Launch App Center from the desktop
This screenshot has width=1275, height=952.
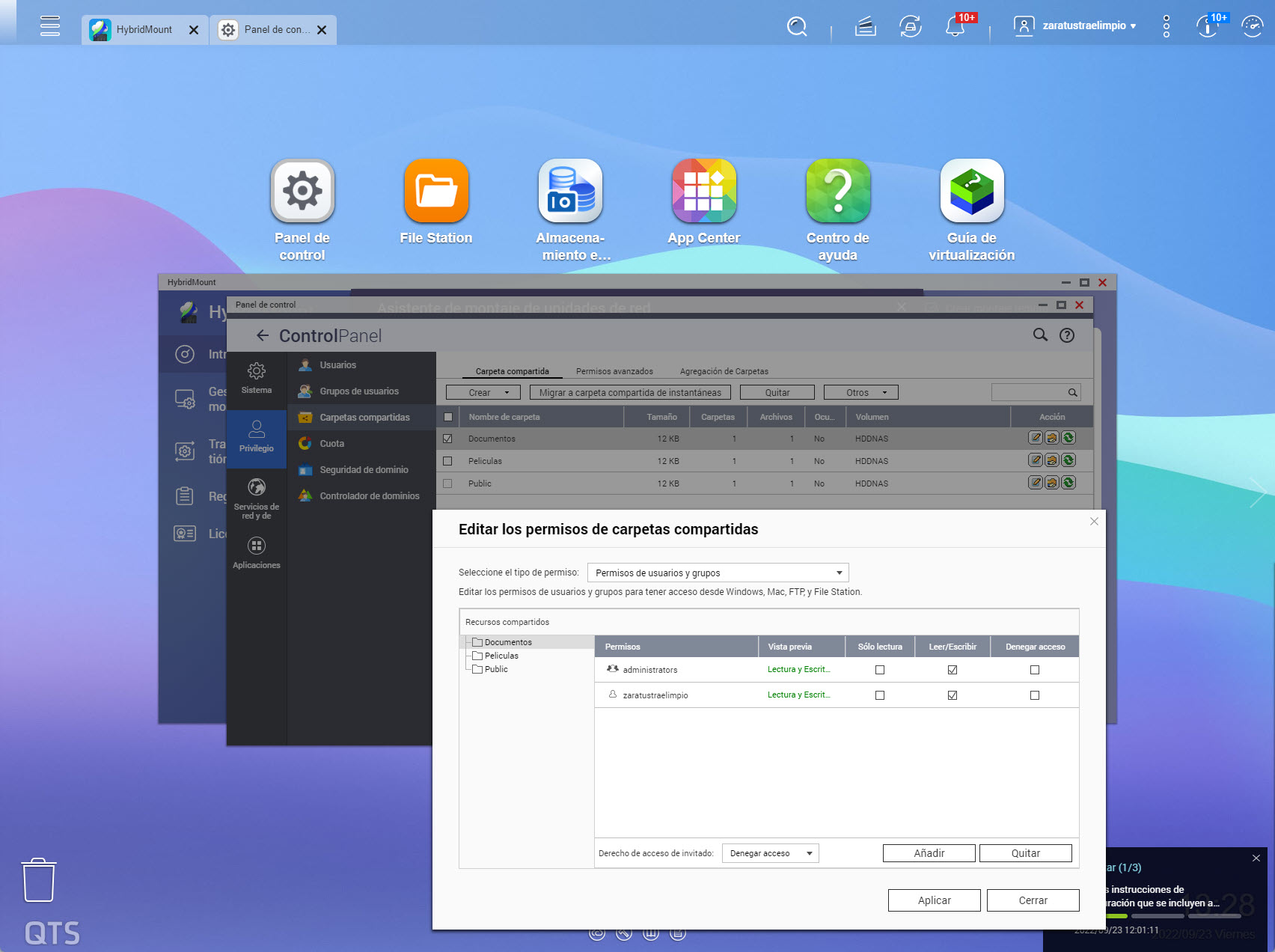click(x=703, y=192)
